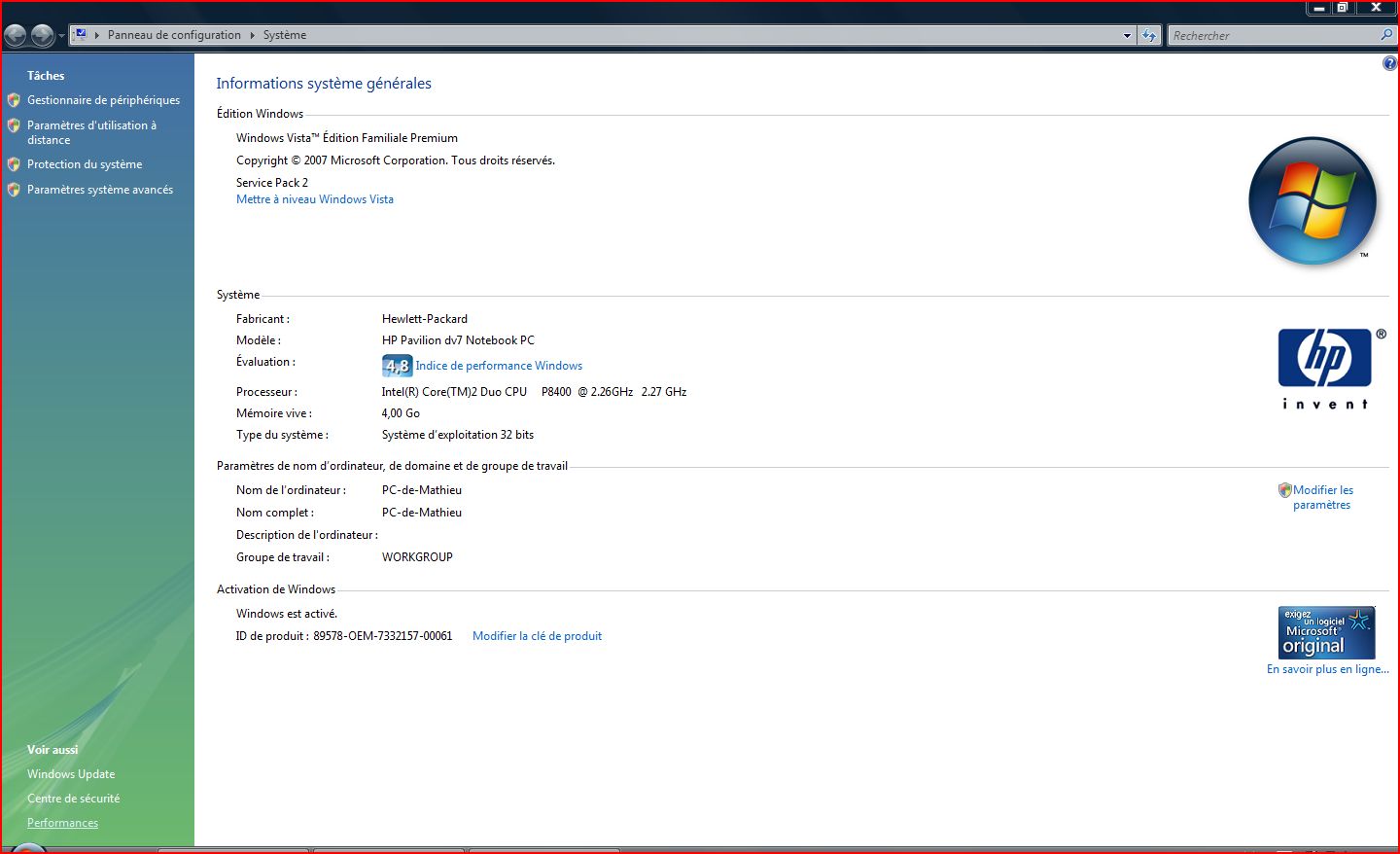Viewport: 1400px width, 854px height.
Task: Click Modifier la clé de produit
Action: [x=537, y=636]
